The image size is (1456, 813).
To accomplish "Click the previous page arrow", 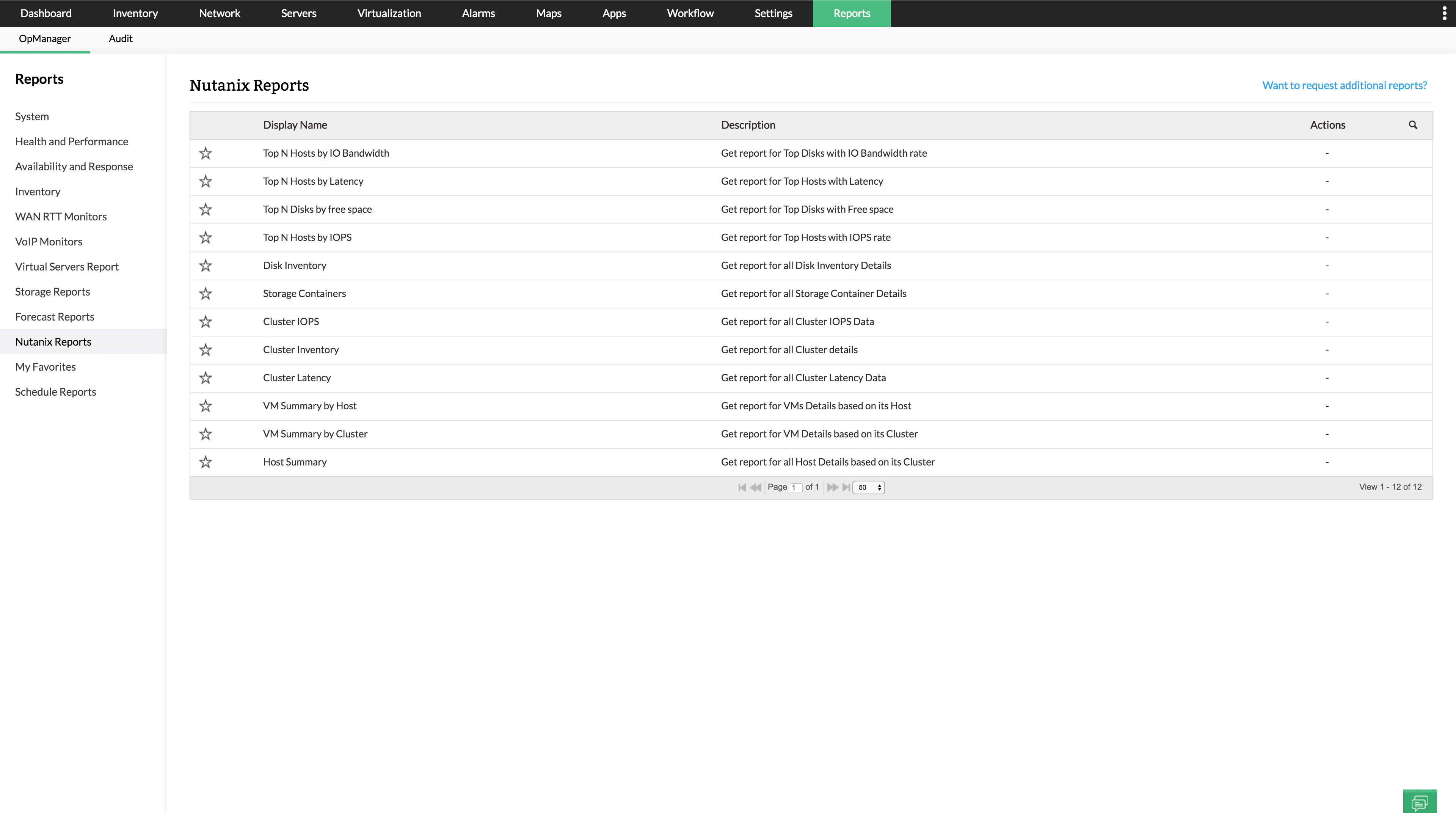I will pos(756,487).
